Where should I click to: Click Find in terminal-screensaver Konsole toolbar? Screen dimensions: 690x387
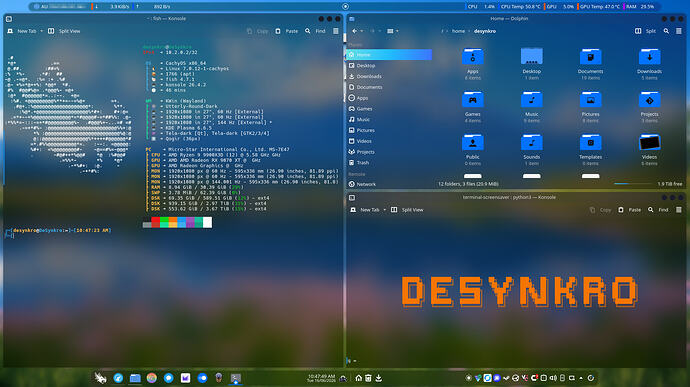coord(658,210)
